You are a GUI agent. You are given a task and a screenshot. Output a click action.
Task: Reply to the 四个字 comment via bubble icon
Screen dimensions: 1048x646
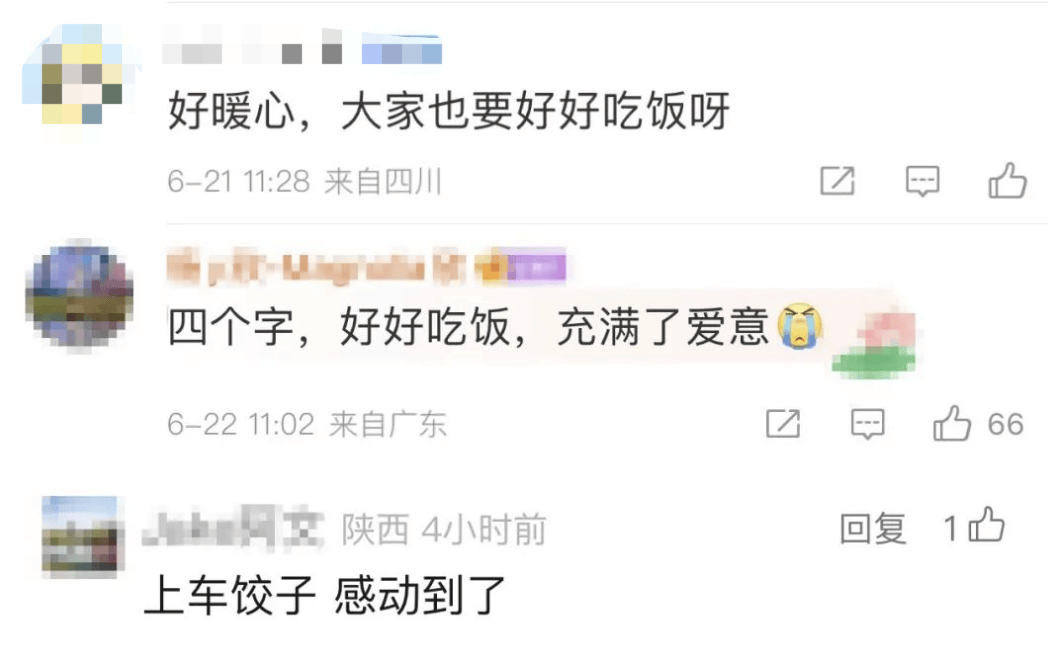coord(868,424)
